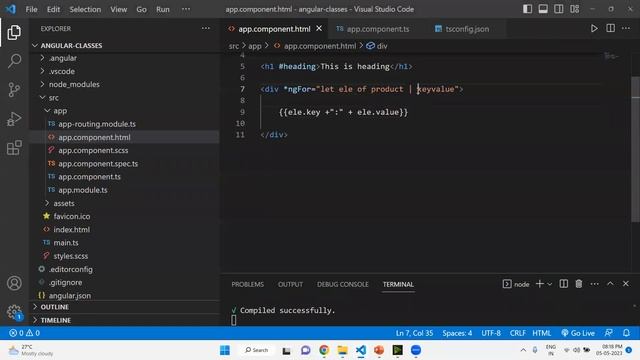The width and height of the screenshot is (640, 360).
Task: Open Explorer Views and More Actions ellipsis
Action: tap(206, 28)
